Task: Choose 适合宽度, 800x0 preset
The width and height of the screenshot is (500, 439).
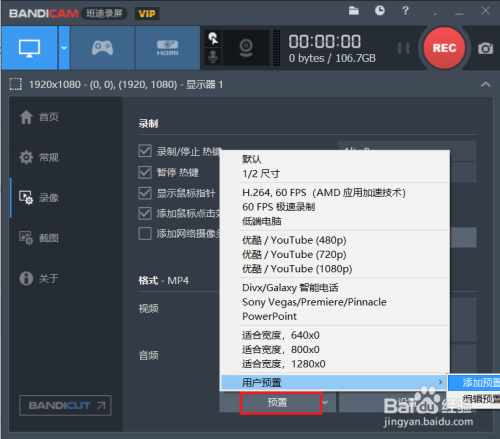Action: (x=335, y=349)
